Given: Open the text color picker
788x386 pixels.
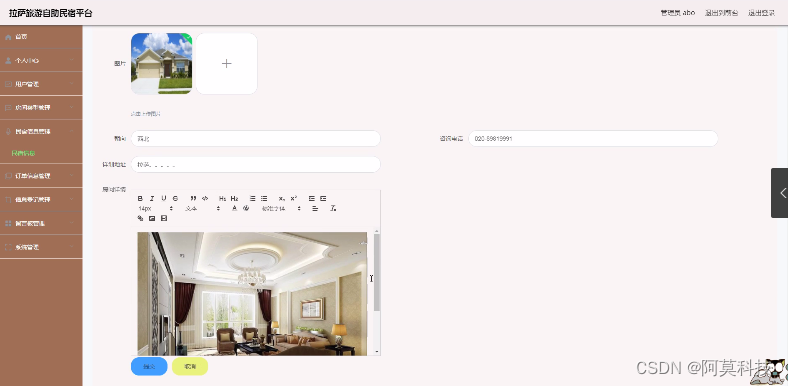Looking at the screenshot, I should [x=234, y=208].
